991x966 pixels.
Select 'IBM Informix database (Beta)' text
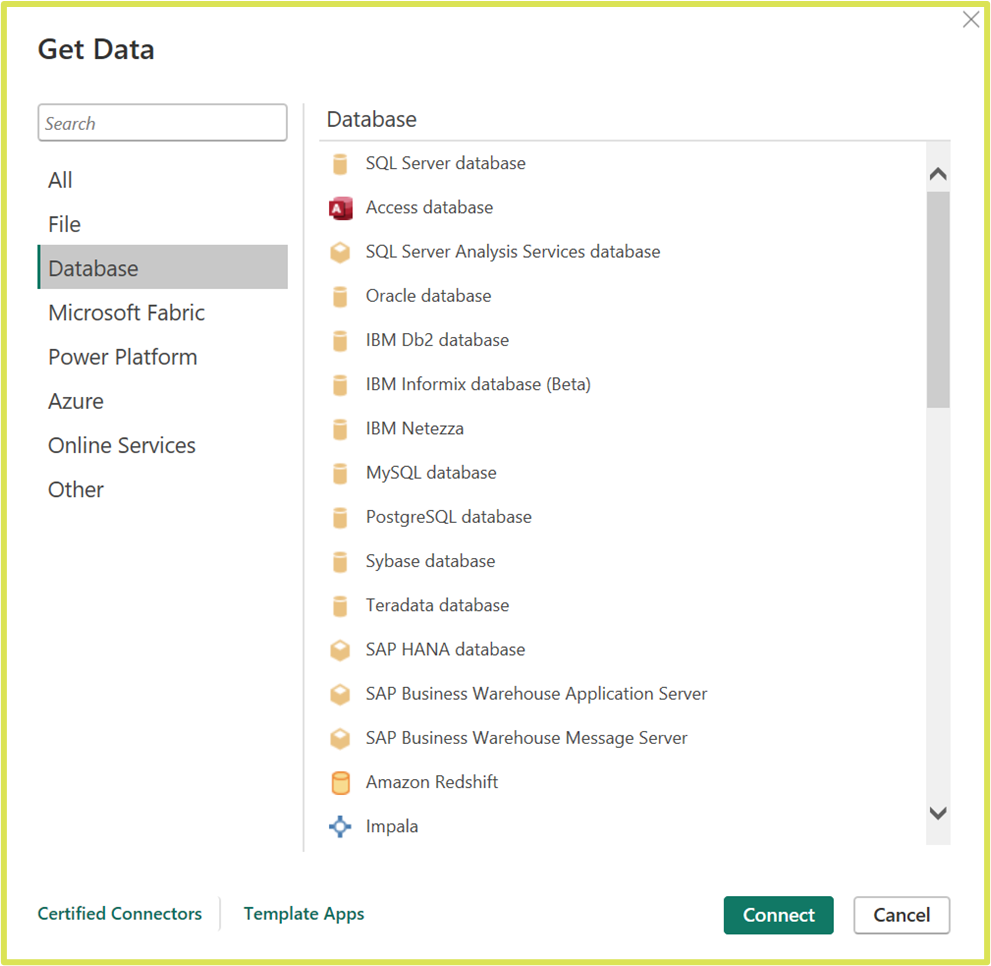478,385
